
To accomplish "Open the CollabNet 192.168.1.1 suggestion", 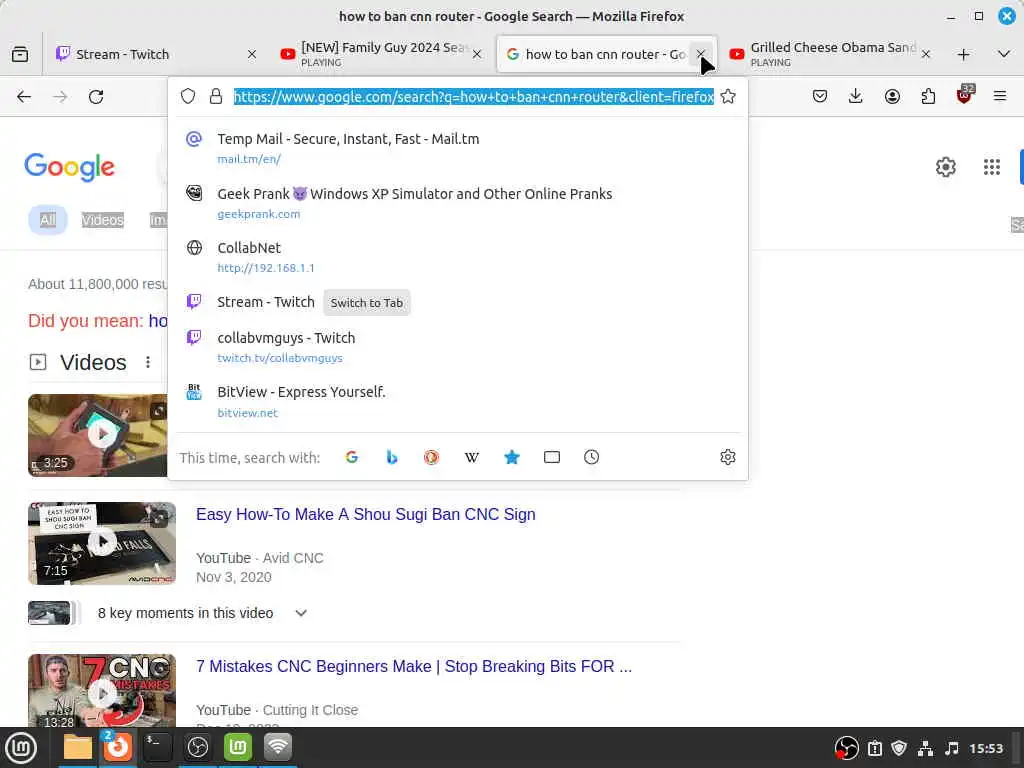I will 457,257.
